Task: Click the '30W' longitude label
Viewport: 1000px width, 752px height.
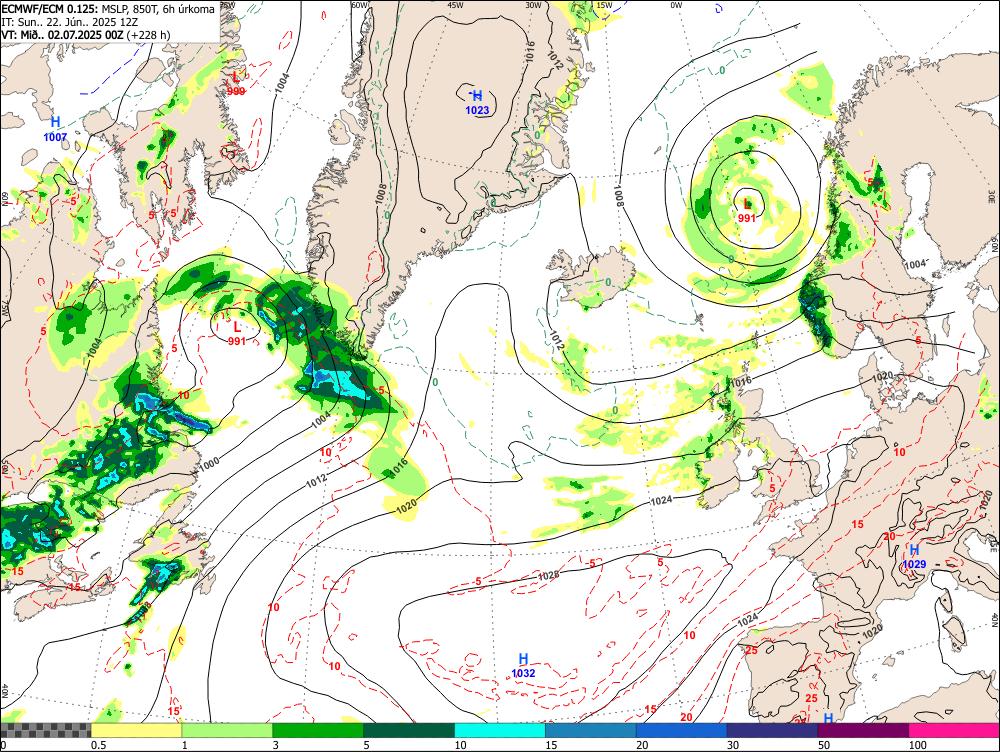Action: tap(534, 5)
